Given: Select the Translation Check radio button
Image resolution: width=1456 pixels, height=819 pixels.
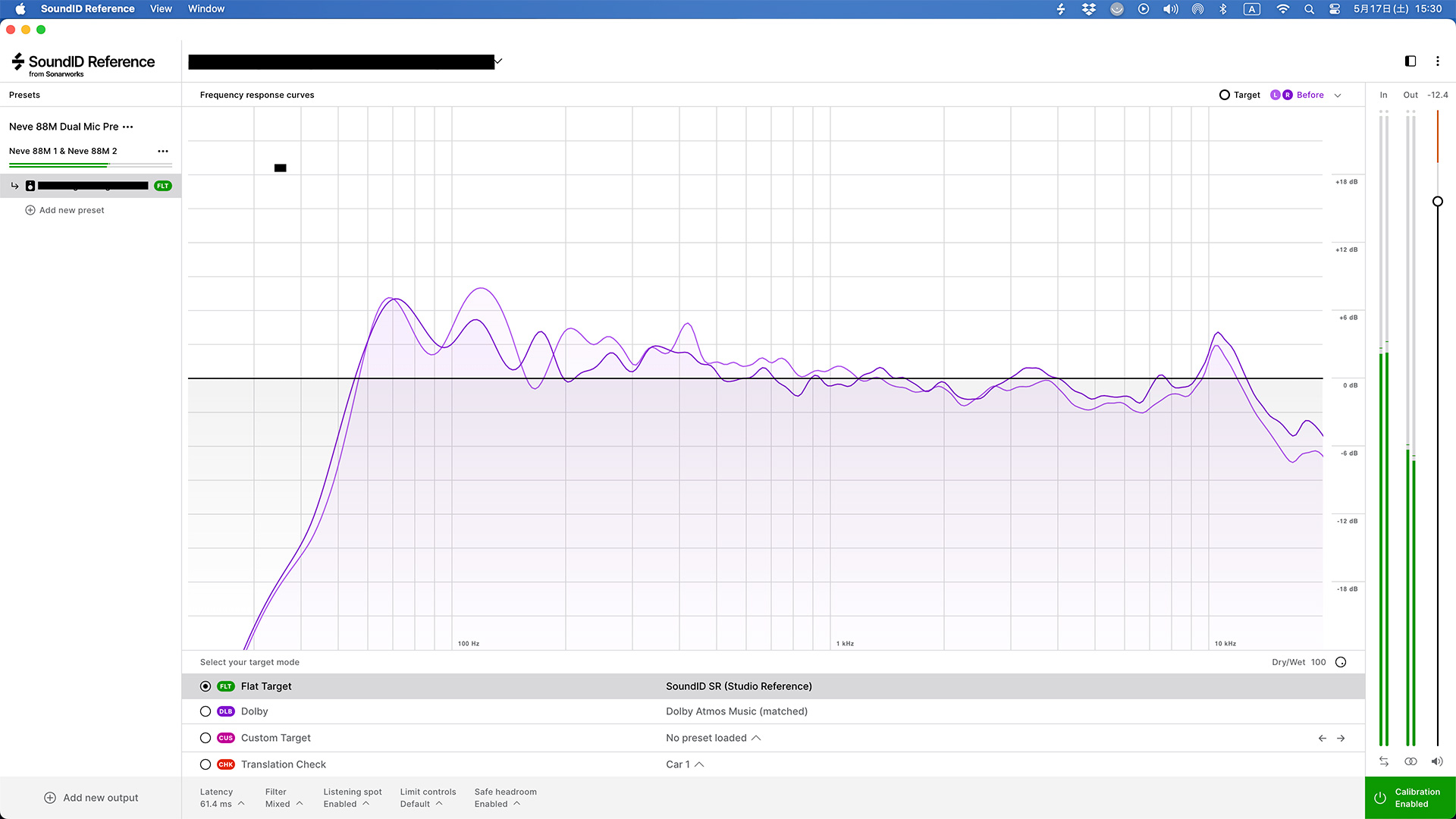Looking at the screenshot, I should (206, 764).
